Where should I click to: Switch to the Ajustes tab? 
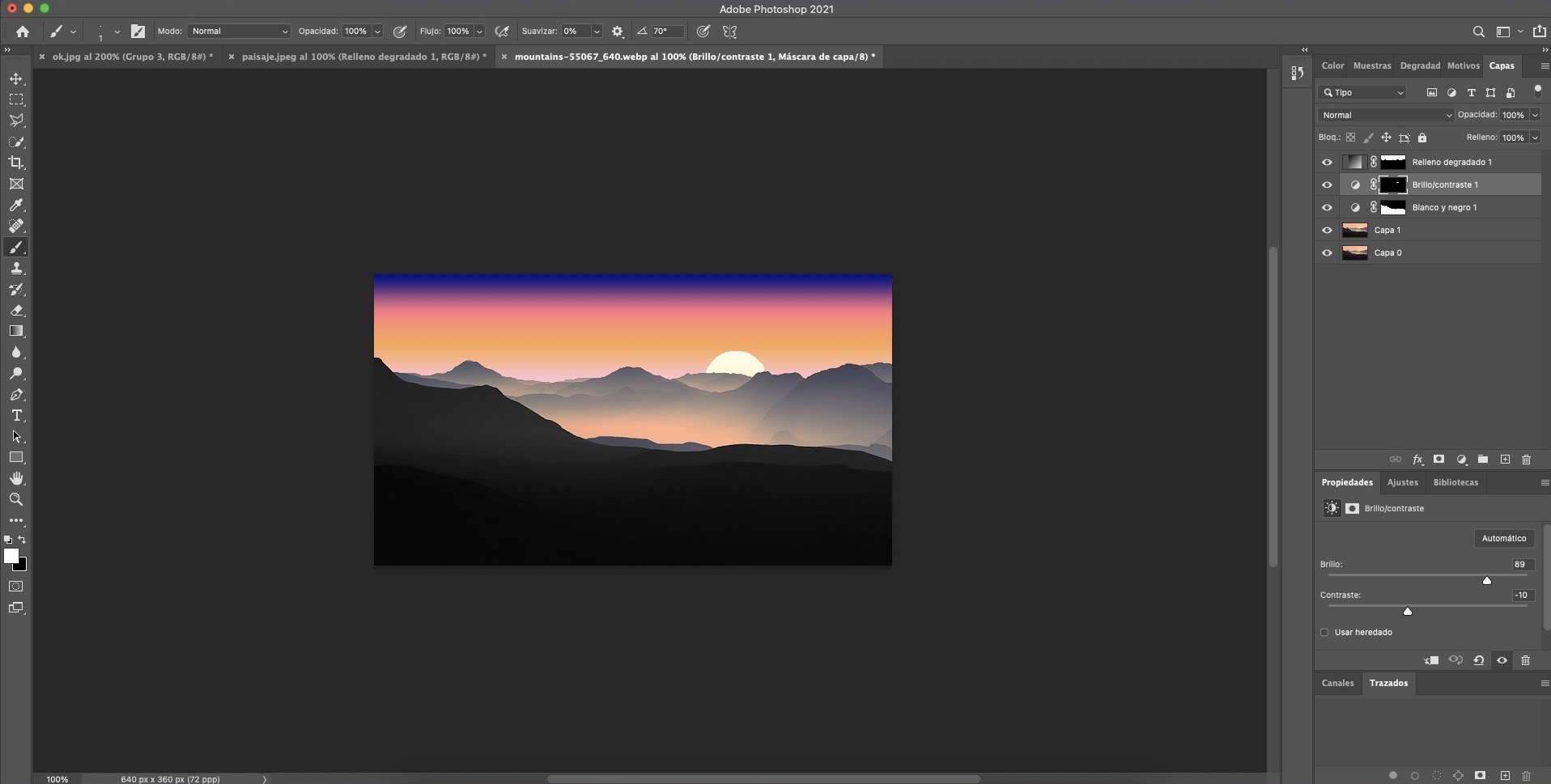tap(1402, 482)
